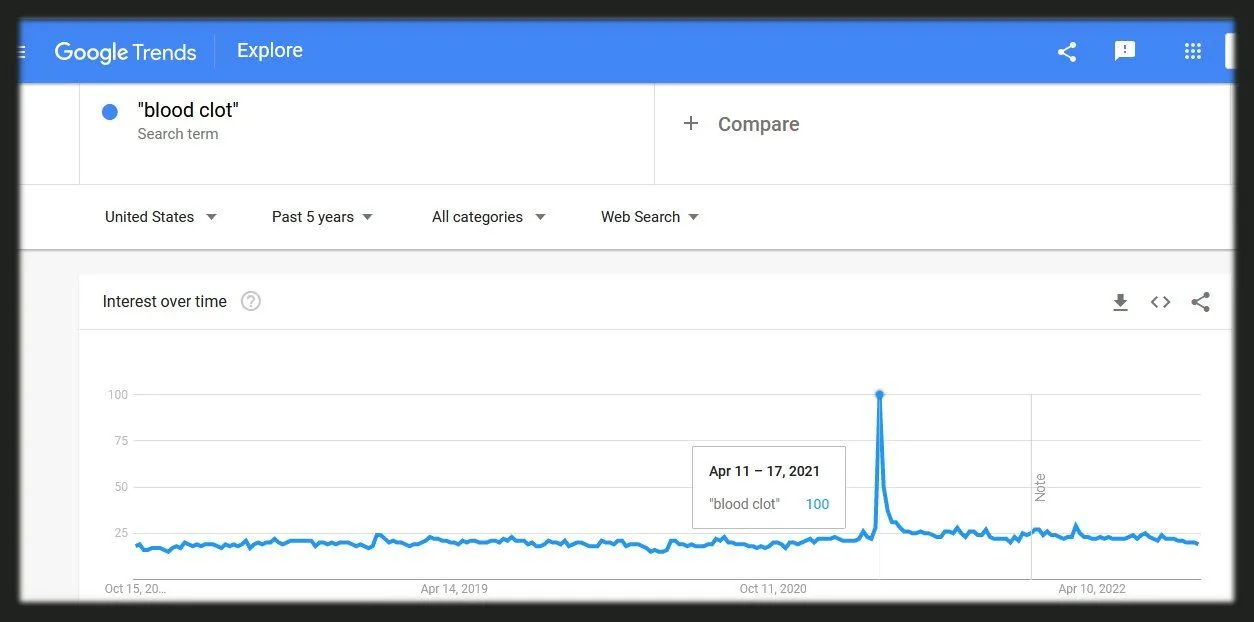Click the plus icon beside Compare

coord(690,124)
